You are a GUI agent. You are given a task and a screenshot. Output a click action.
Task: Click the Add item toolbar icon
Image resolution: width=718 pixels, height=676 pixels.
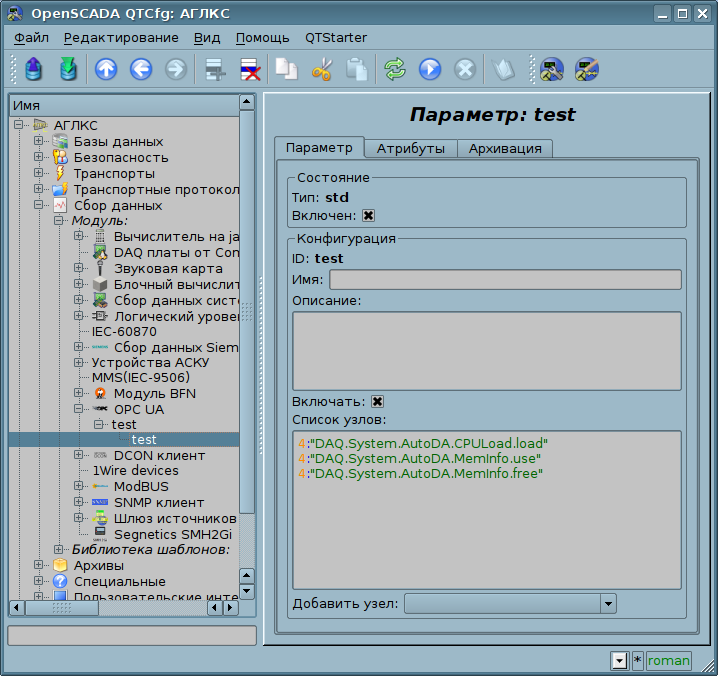click(213, 69)
